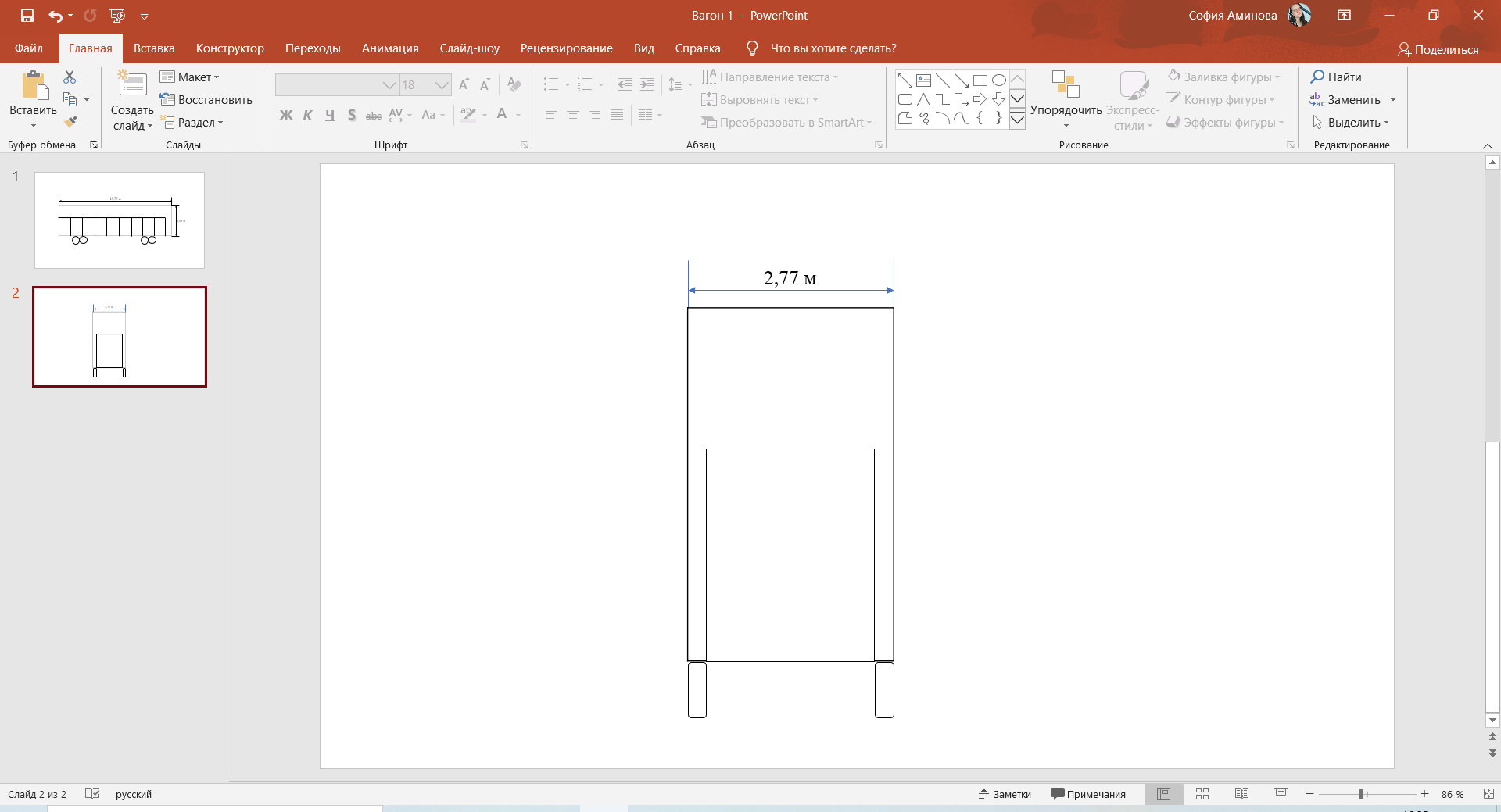Toggle align text right
This screenshot has height=812, width=1501.
[595, 115]
